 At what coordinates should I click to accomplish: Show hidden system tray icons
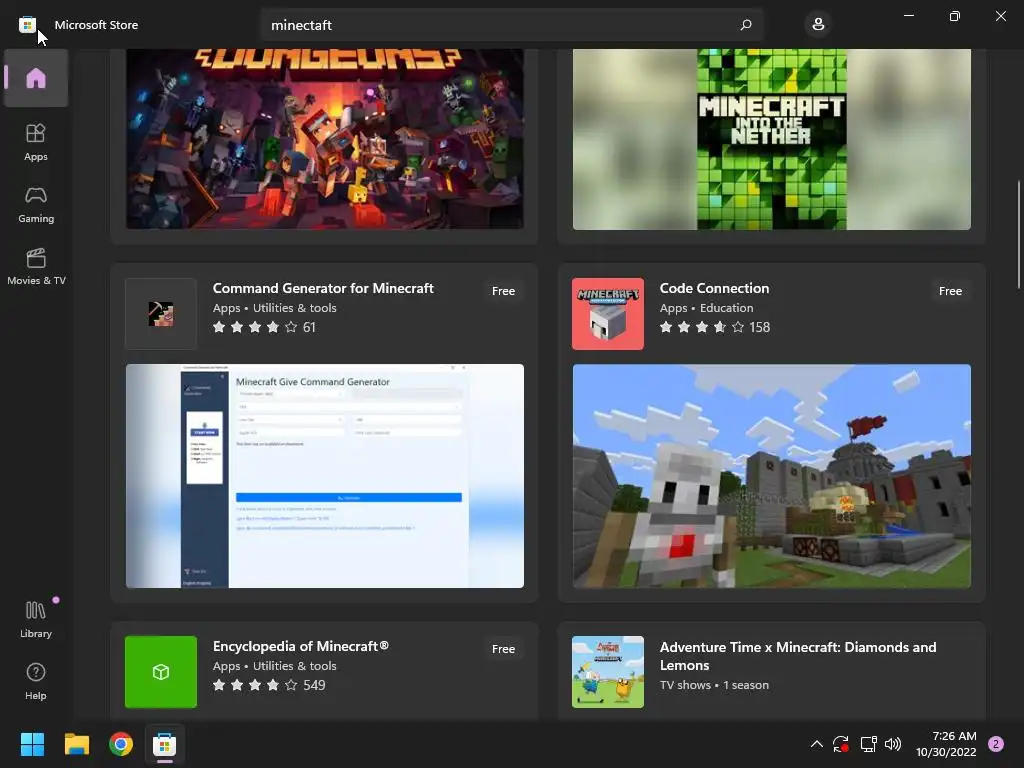point(816,744)
